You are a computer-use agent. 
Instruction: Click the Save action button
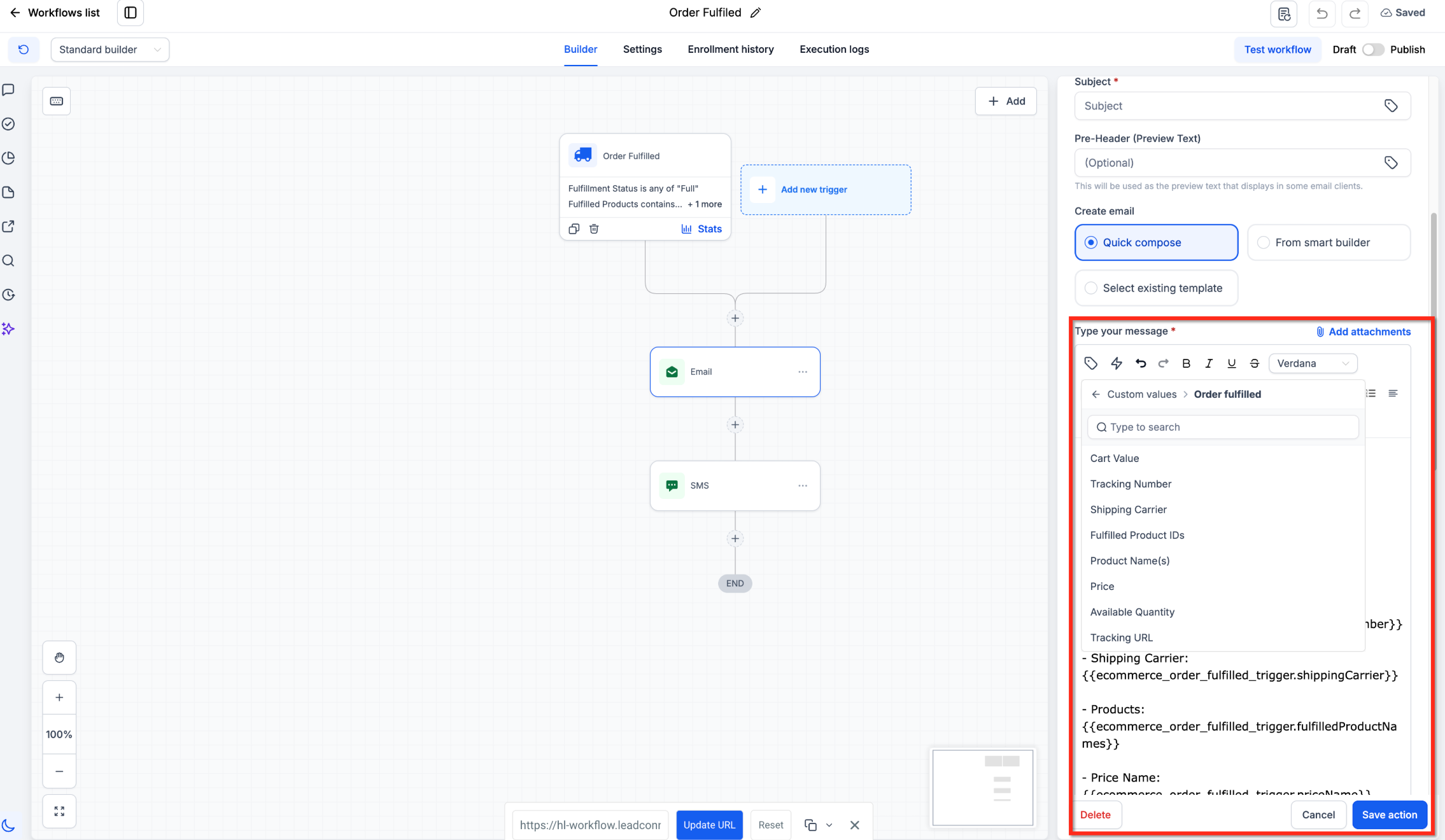pyautogui.click(x=1389, y=815)
